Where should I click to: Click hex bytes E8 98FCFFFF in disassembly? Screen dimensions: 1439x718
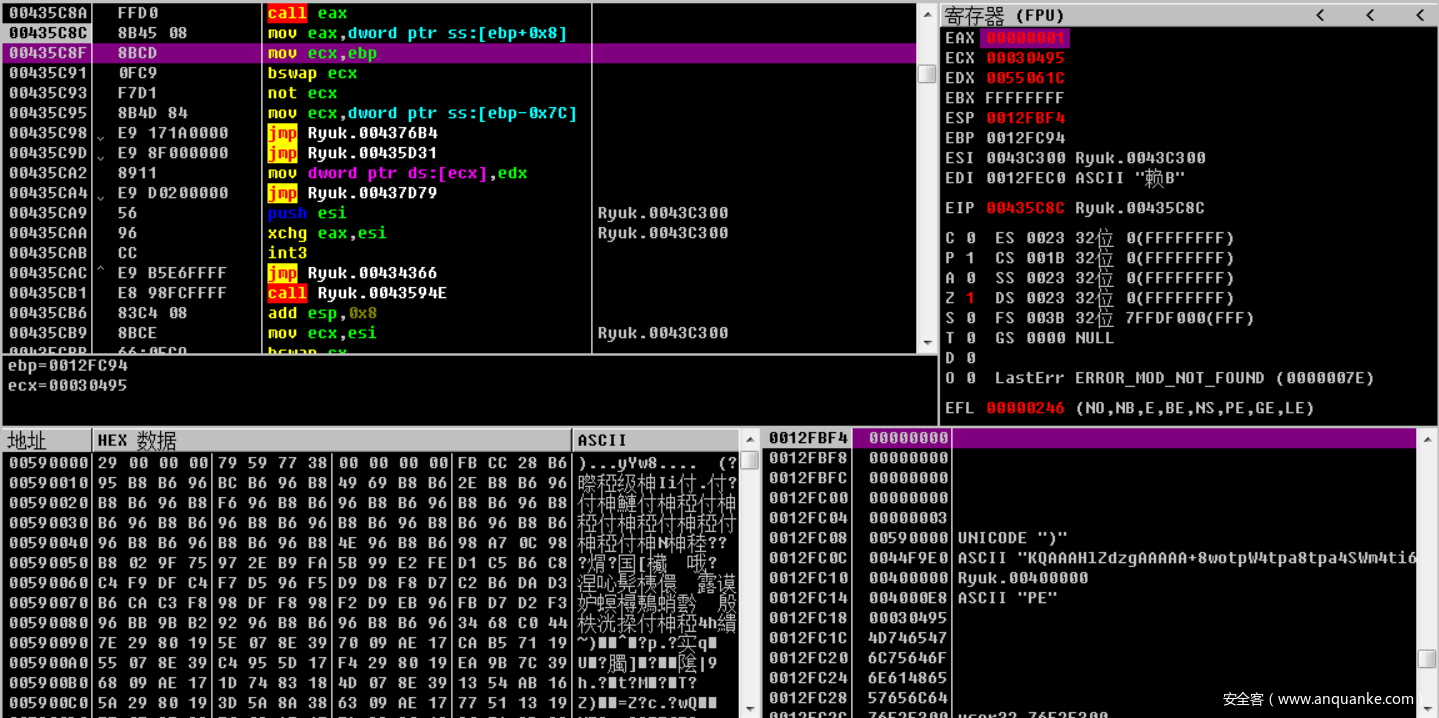[x=172, y=293]
